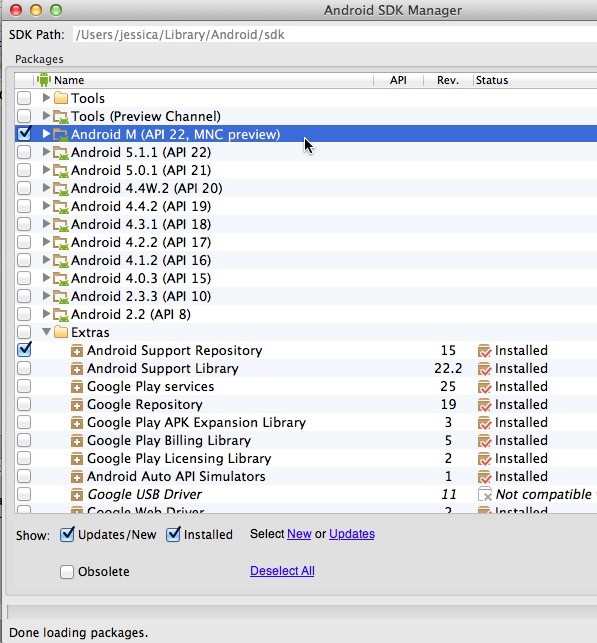Viewport: 597px width, 643px height.
Task: Expand the Android 2.3.3 (API 10) node
Action: (x=46, y=296)
